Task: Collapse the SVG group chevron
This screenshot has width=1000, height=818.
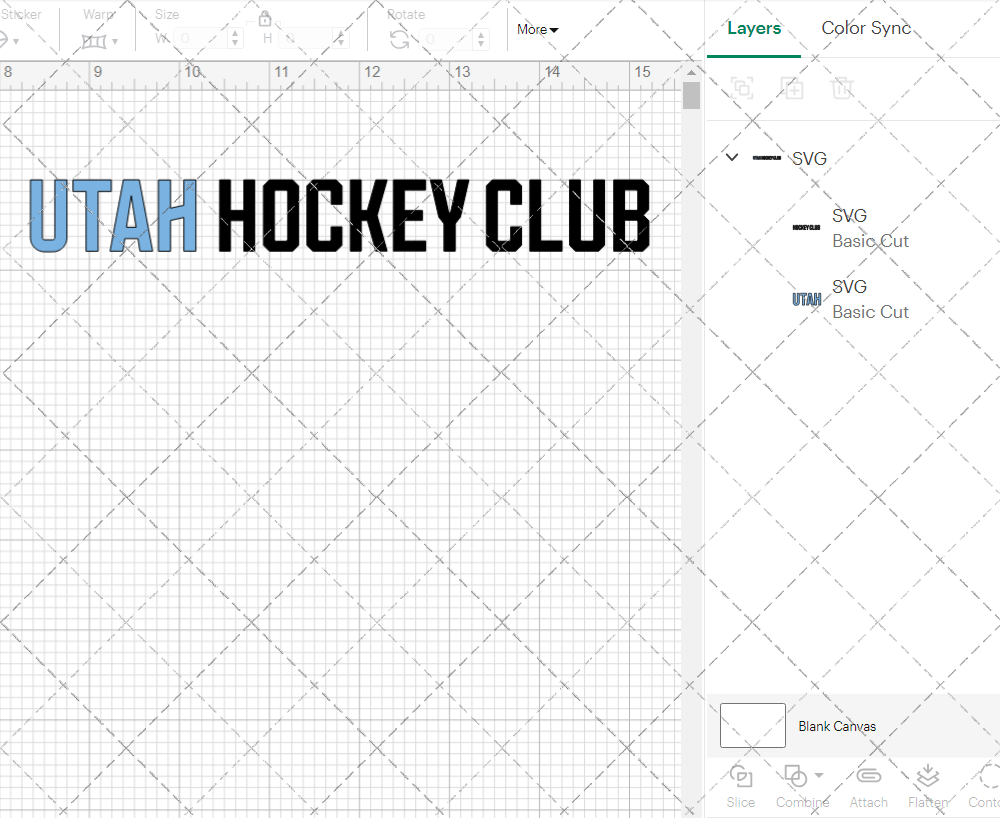Action: pos(732,157)
